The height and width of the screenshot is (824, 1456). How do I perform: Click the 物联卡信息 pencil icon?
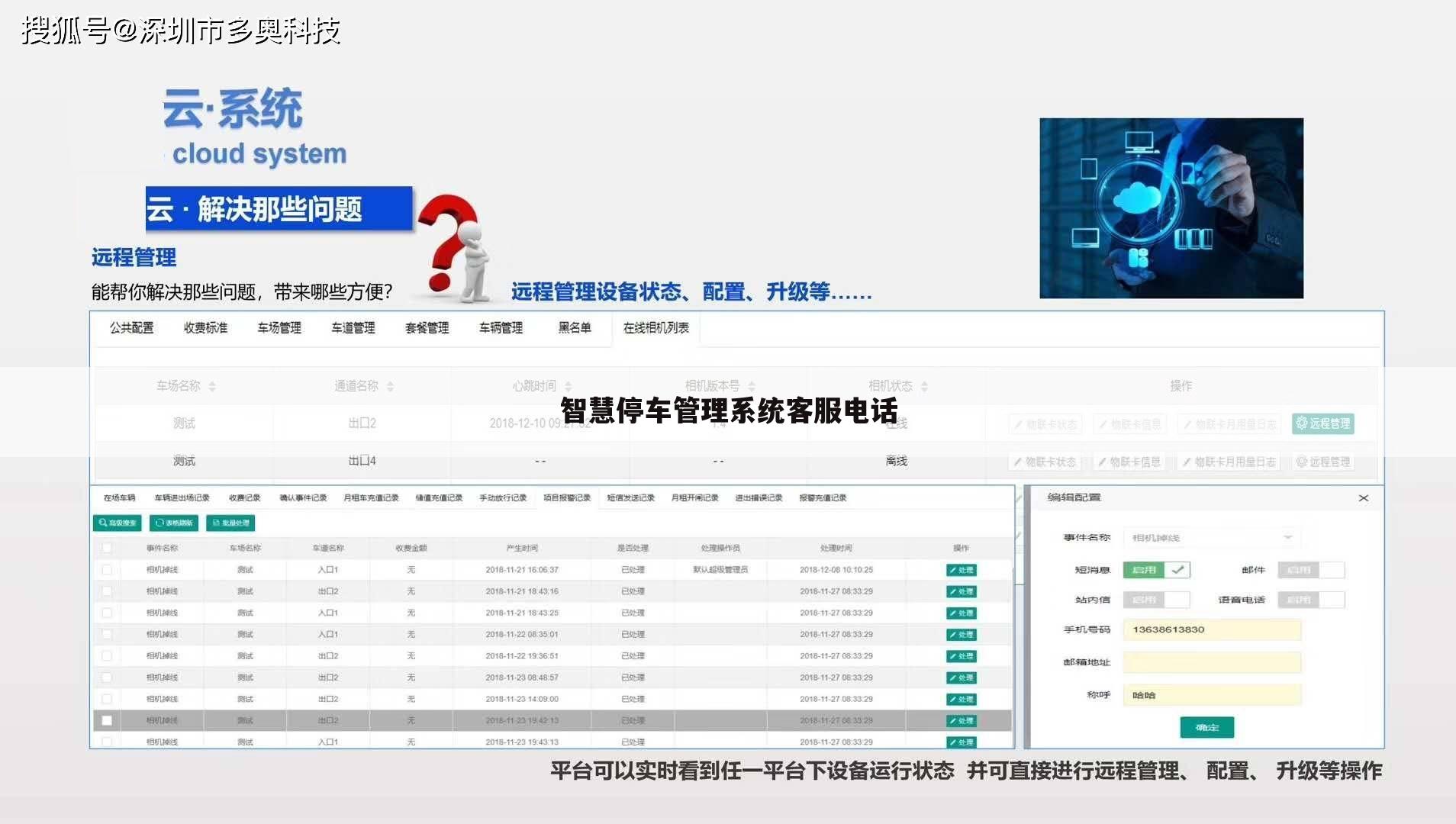[1103, 424]
